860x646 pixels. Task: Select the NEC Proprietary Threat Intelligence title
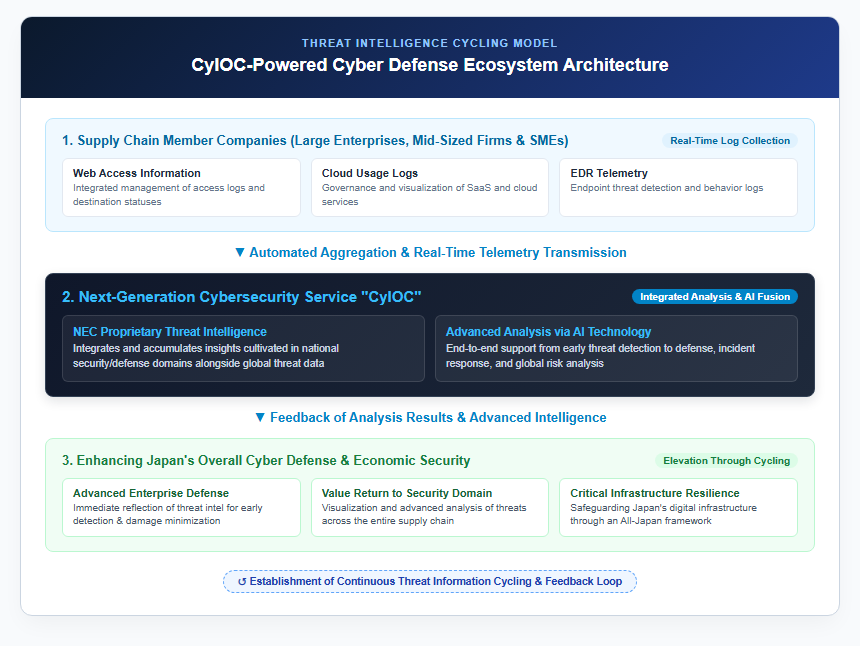coord(170,332)
